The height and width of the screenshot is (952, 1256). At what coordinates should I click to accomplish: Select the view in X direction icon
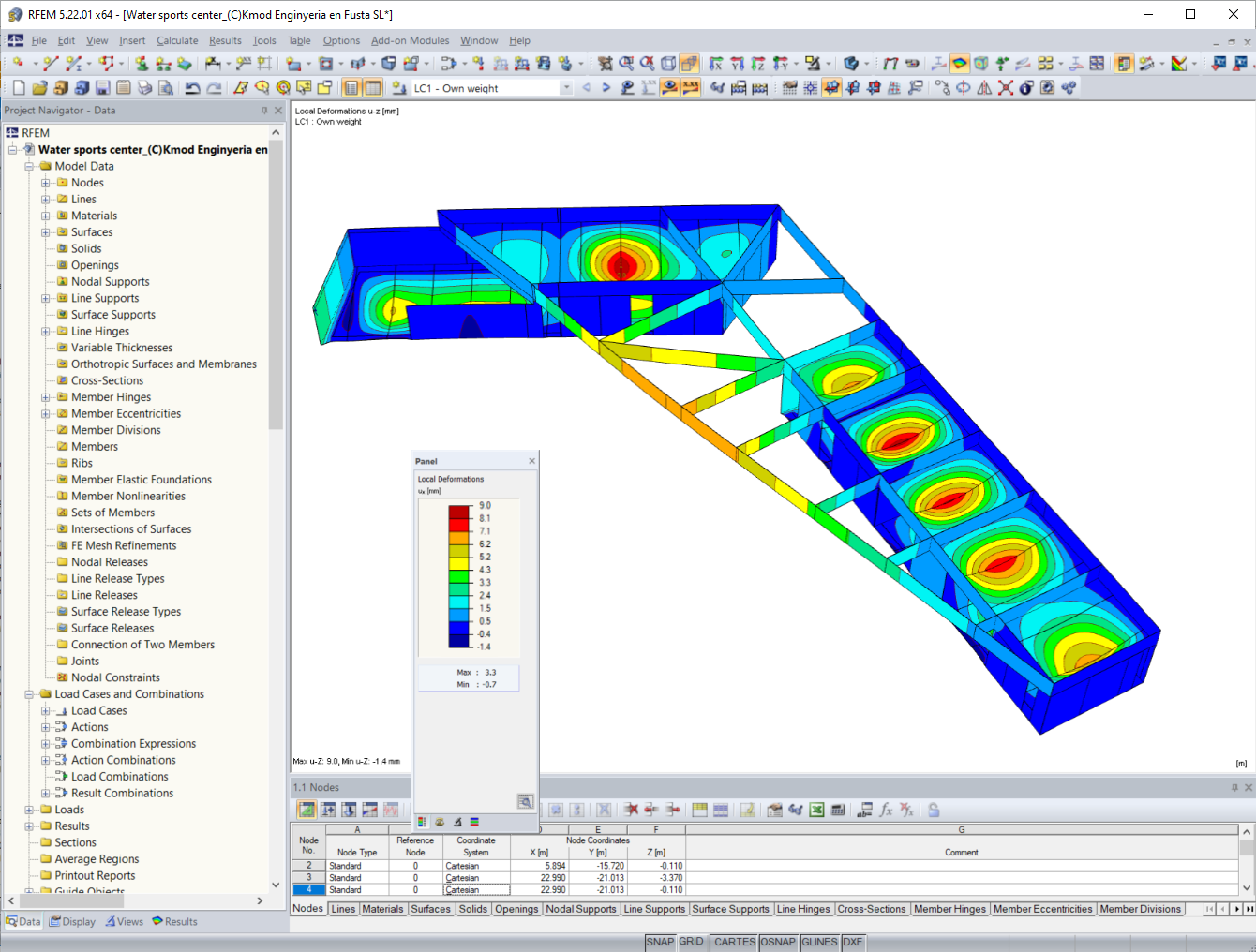tap(715, 64)
